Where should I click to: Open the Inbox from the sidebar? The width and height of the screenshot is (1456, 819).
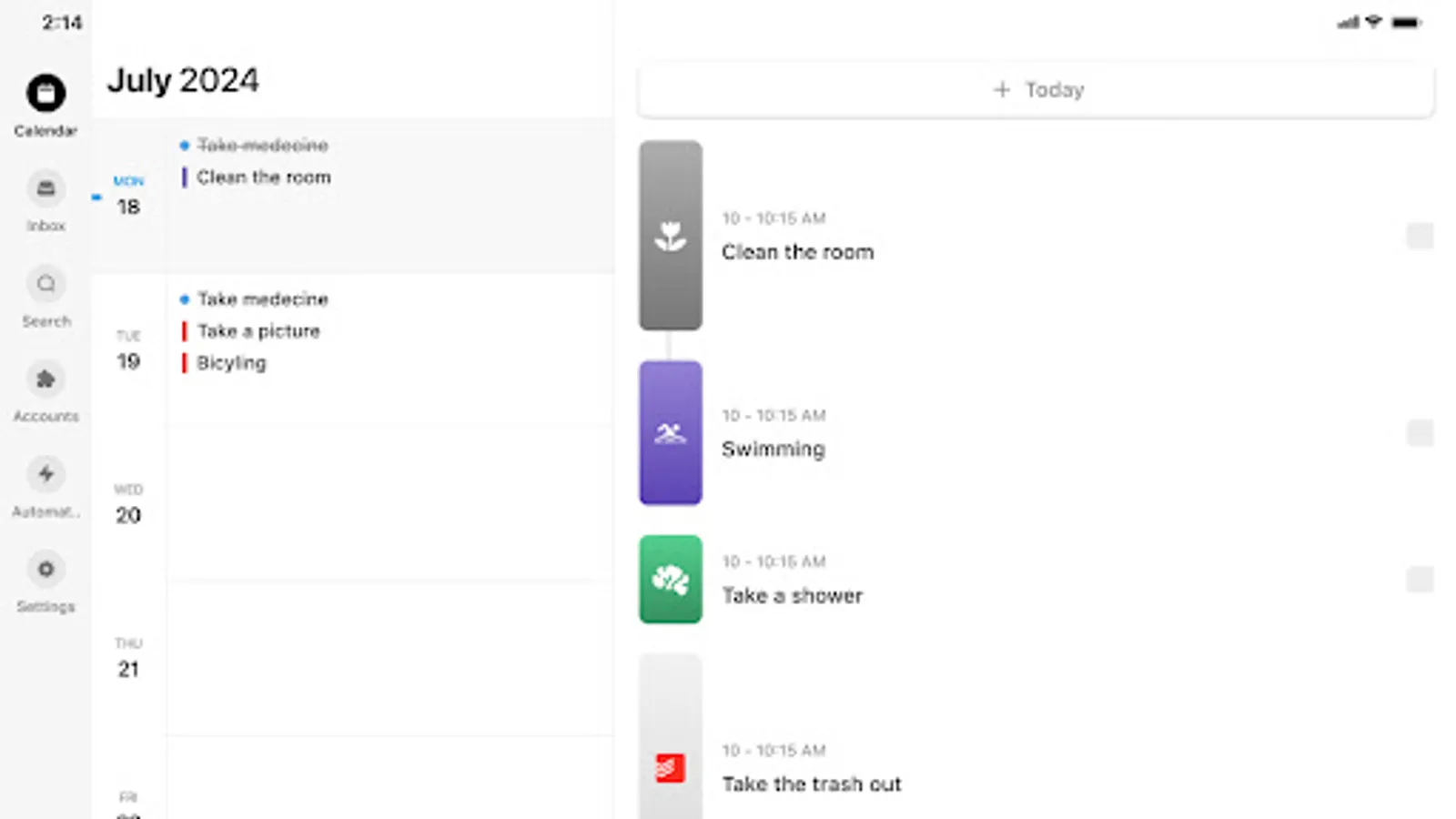[x=45, y=188]
